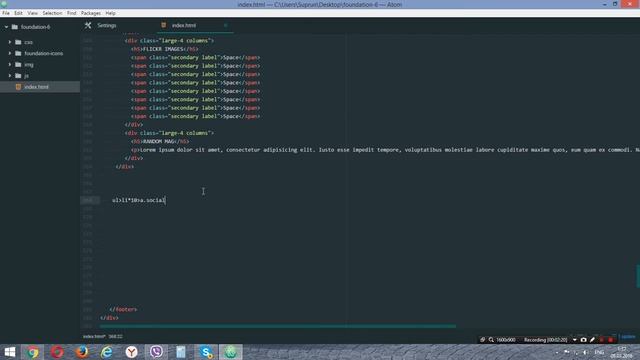The width and height of the screenshot is (640, 360).
Task: Open the Packages menu
Action: [x=91, y=13]
